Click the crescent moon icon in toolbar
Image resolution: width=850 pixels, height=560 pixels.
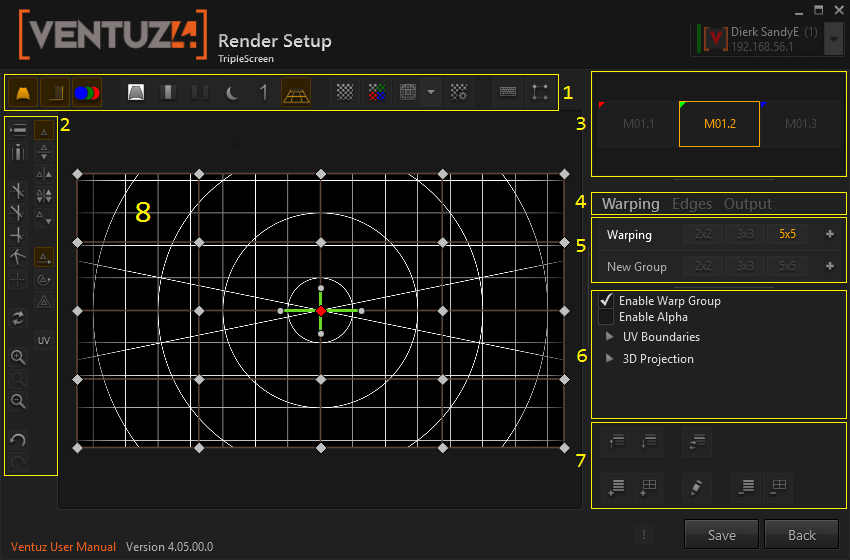coord(232,92)
